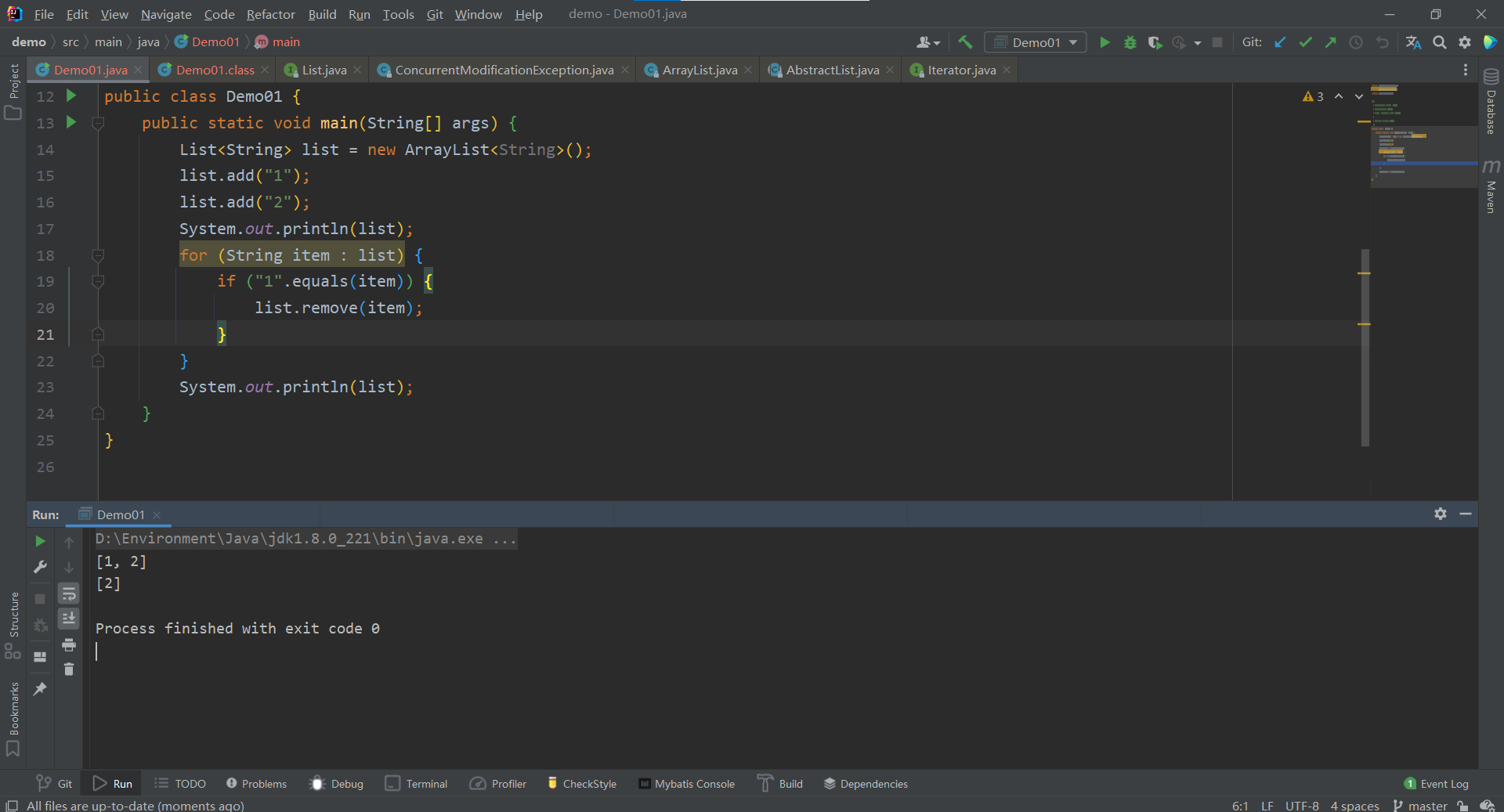Image resolution: width=1504 pixels, height=812 pixels.
Task: Click the editor vertical scrollbar thumb
Action: 1365,347
